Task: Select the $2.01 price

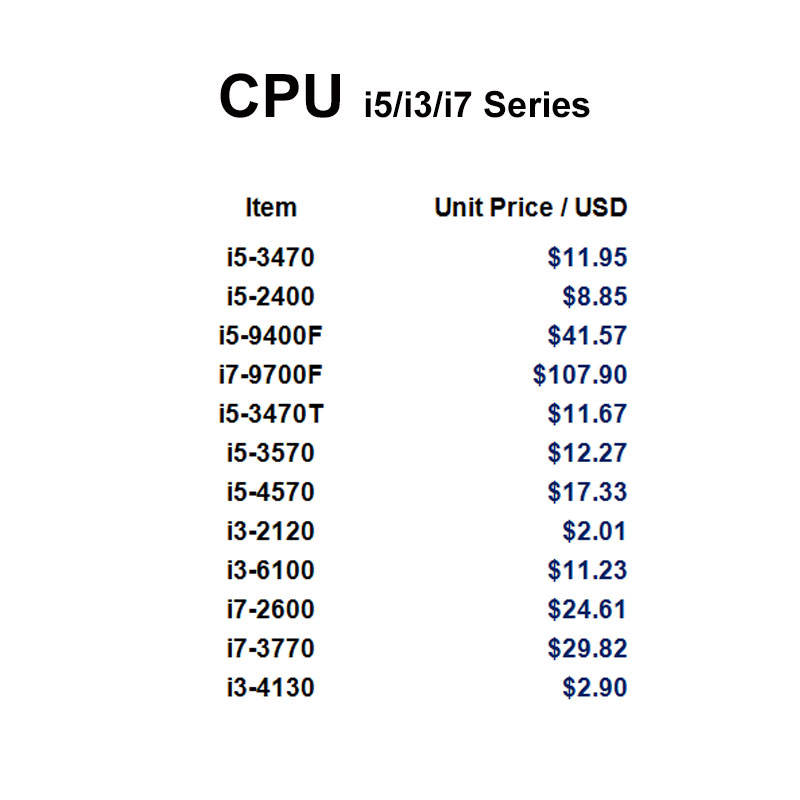Action: pyautogui.click(x=594, y=531)
